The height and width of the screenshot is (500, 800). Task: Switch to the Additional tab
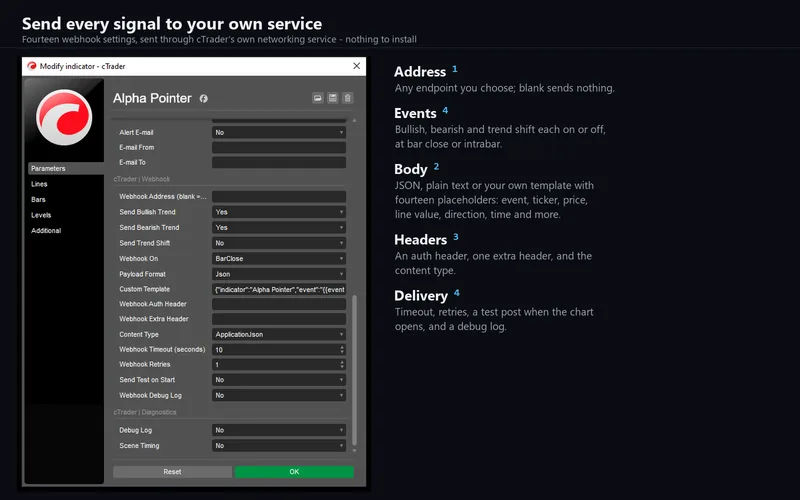[46, 231]
